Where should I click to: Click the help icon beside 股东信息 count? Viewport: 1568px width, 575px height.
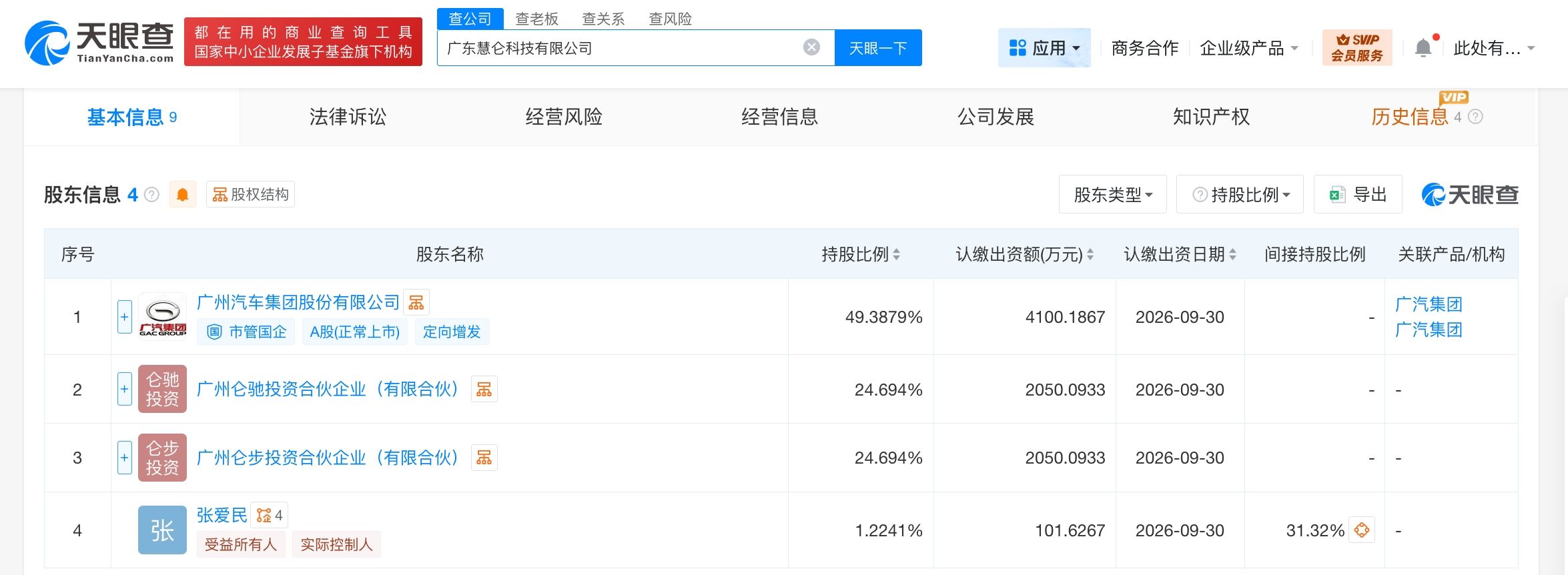[152, 195]
